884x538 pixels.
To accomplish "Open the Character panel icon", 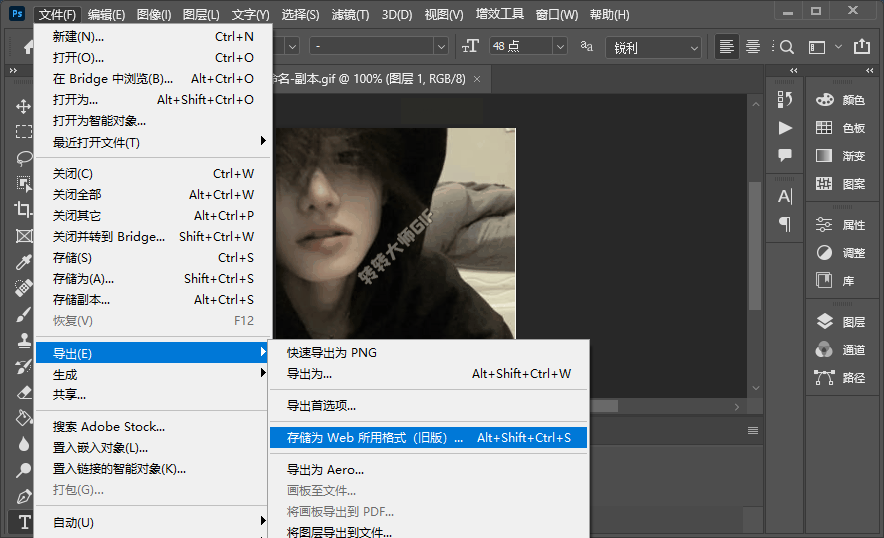I will [x=785, y=196].
